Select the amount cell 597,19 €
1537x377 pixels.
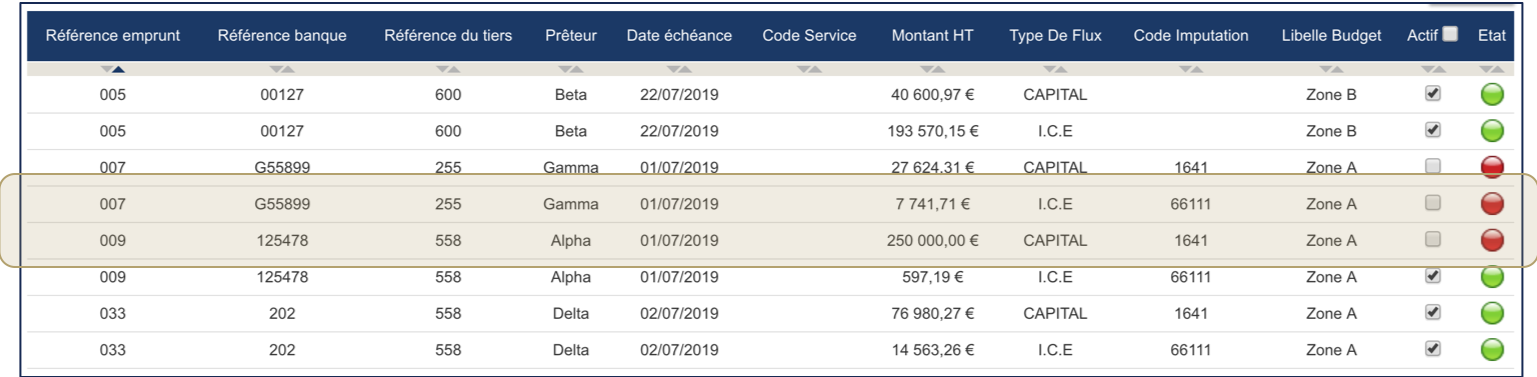click(933, 277)
